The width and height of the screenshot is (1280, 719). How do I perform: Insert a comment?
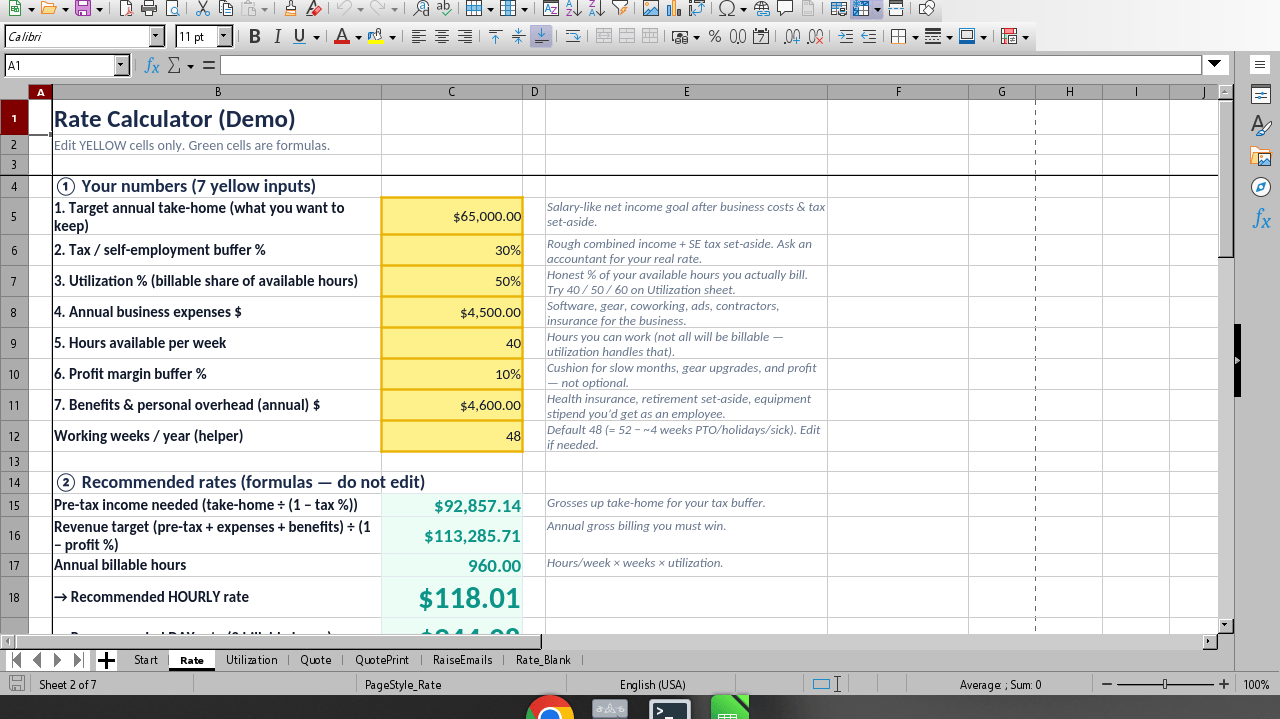coord(784,9)
